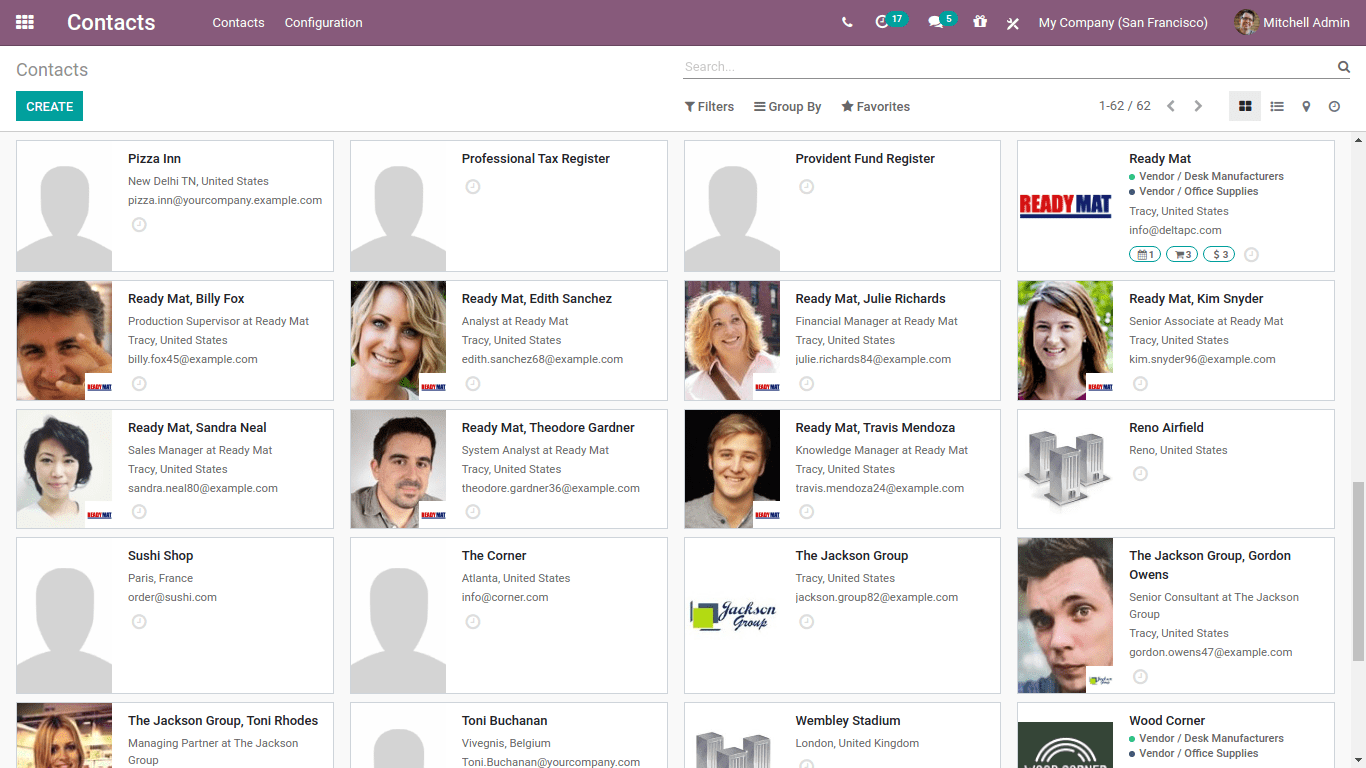Expand the Group By dropdown
The height and width of the screenshot is (768, 1366).
click(788, 106)
